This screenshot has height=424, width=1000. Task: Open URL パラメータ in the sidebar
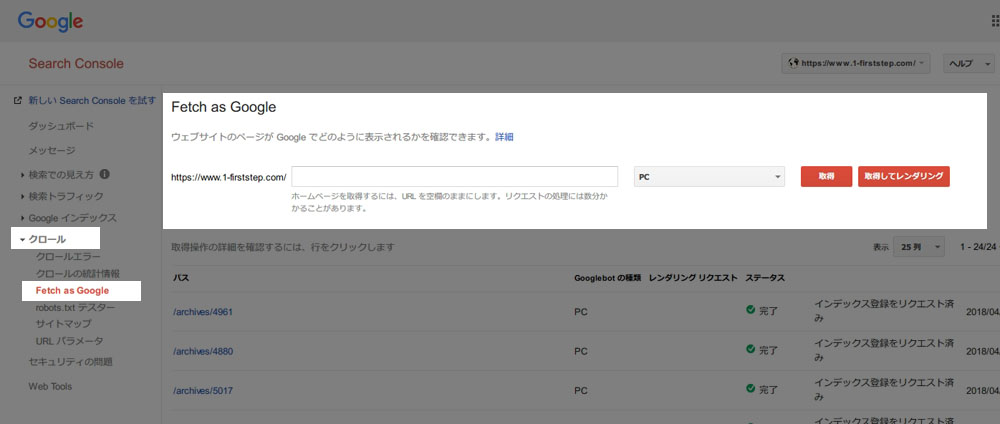70,341
